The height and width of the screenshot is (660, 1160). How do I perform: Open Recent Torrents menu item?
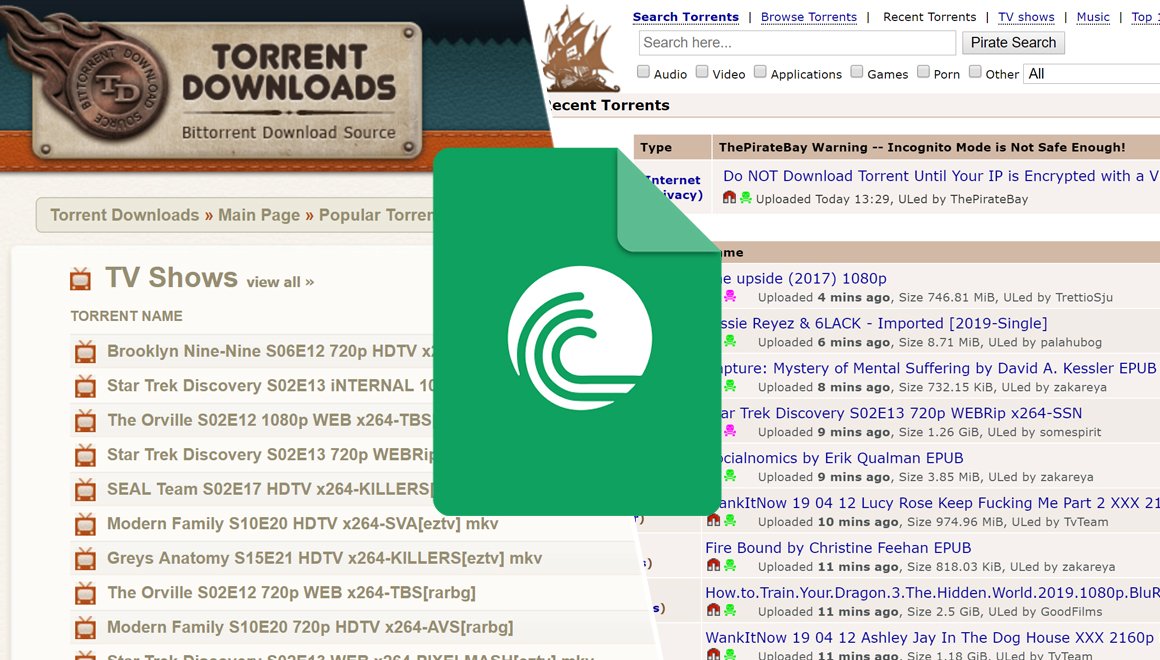click(929, 17)
